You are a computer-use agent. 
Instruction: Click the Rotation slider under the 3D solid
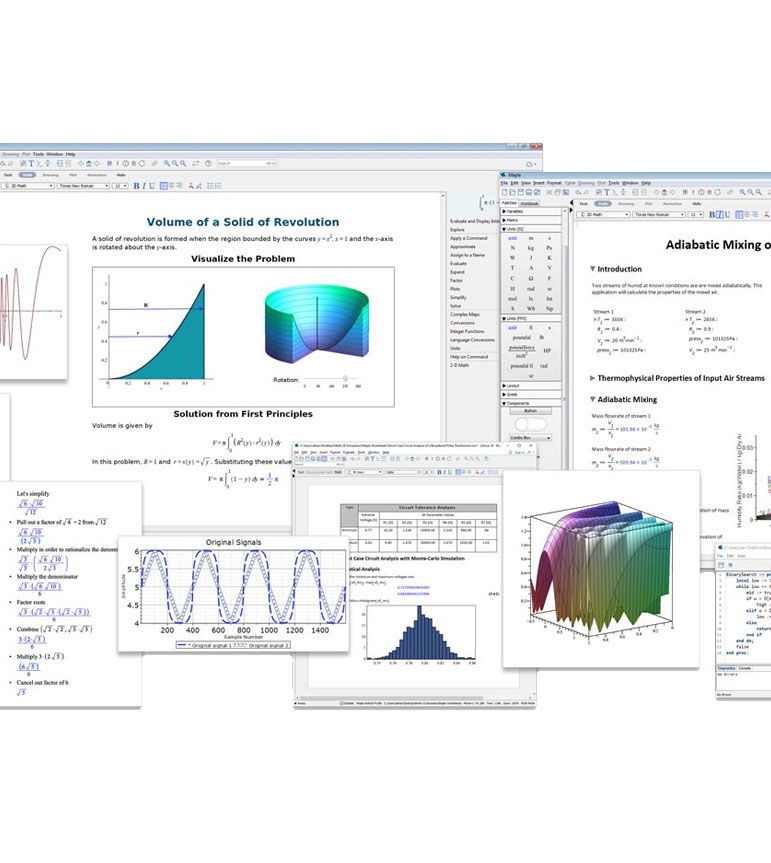coord(331,379)
